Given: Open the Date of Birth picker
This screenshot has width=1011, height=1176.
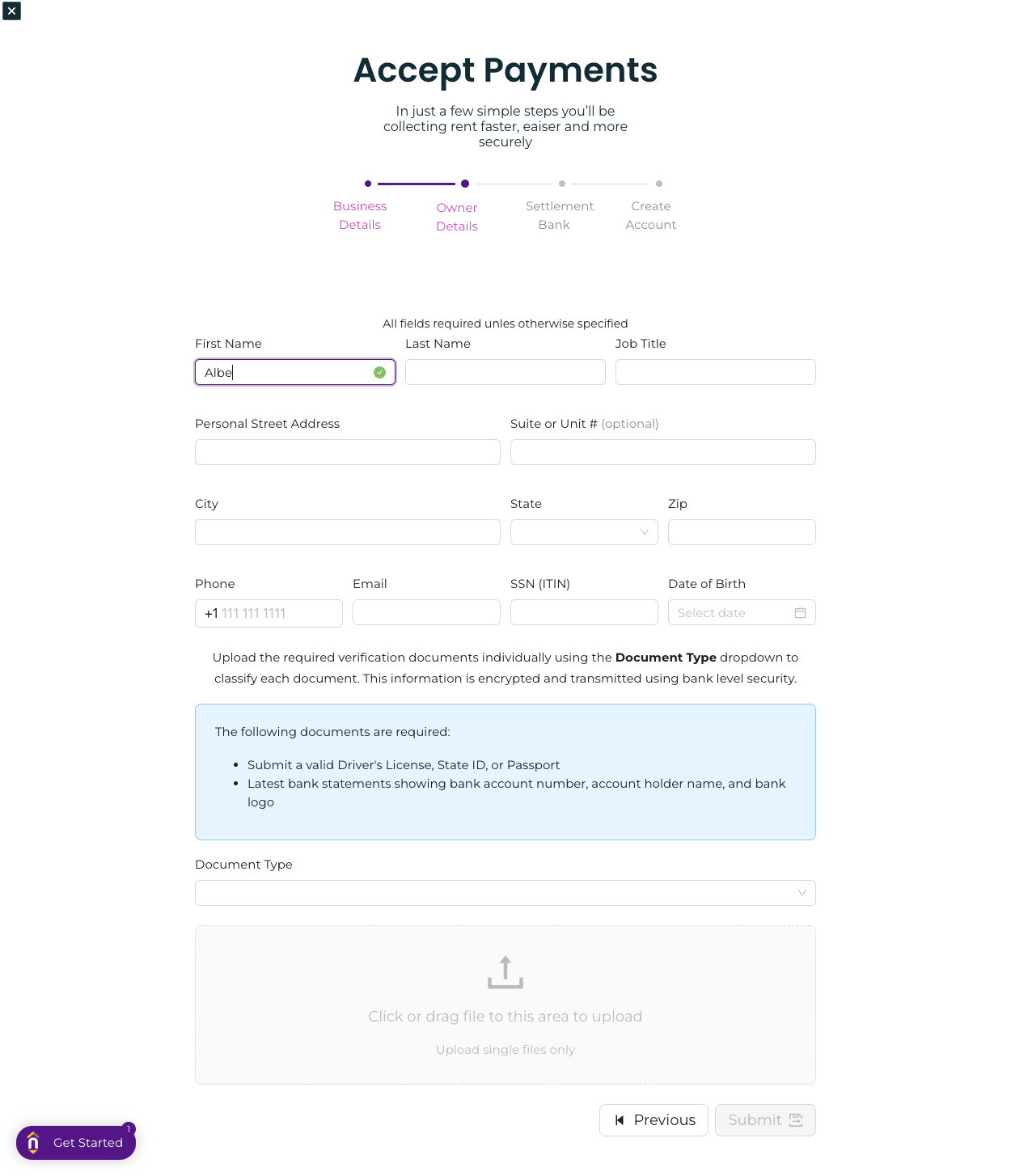Looking at the screenshot, I should coord(742,612).
